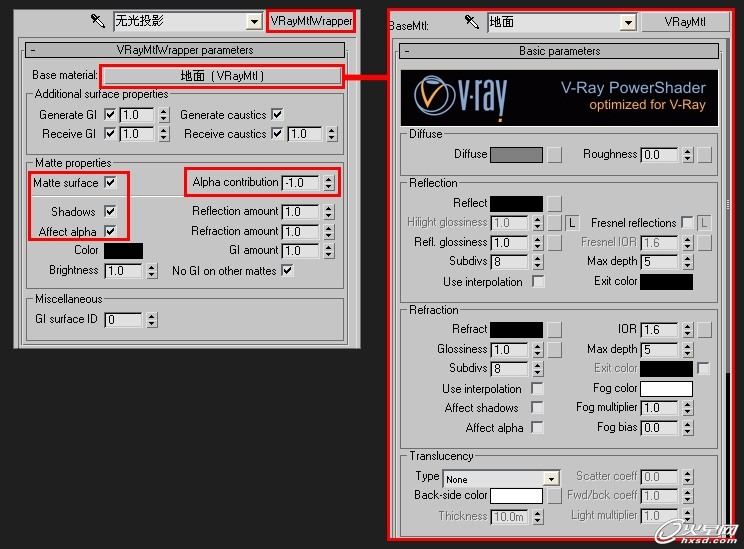Adjust Refl. glossiness spinner
Screen dimensions: 744x549
coord(537,242)
